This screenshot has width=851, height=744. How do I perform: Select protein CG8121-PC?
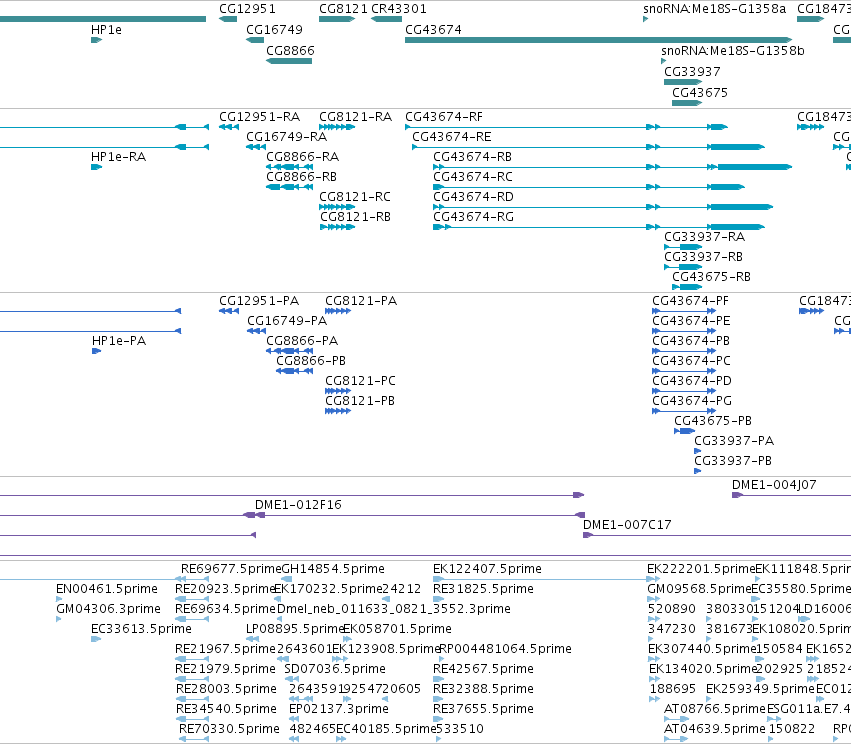pos(360,381)
